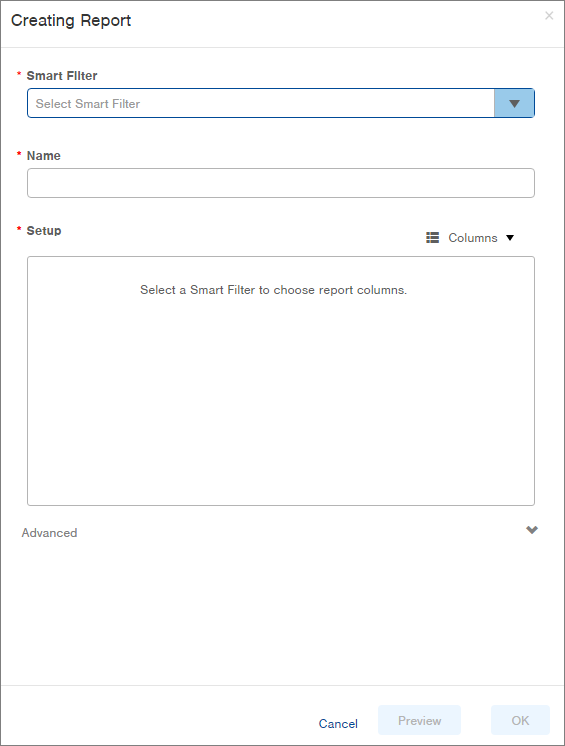
Task: Click the Creating Report dialog title
Action: (71, 20)
